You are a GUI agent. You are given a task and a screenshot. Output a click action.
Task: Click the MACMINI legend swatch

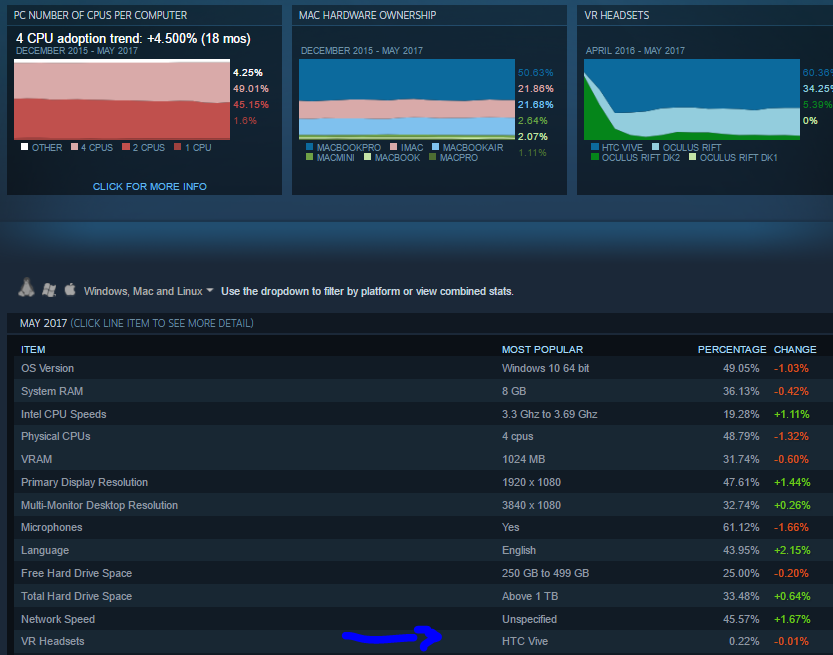(x=310, y=157)
